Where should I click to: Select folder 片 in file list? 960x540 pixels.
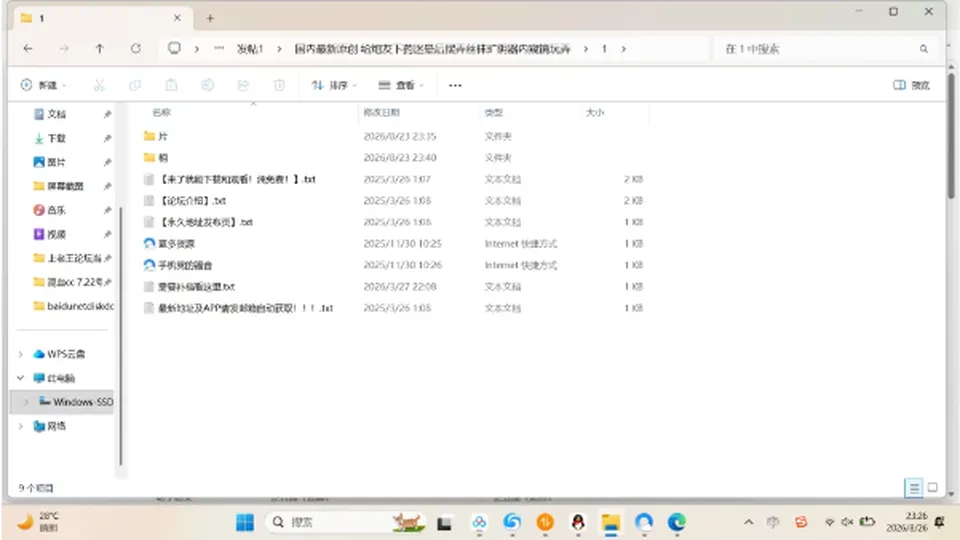coord(163,136)
